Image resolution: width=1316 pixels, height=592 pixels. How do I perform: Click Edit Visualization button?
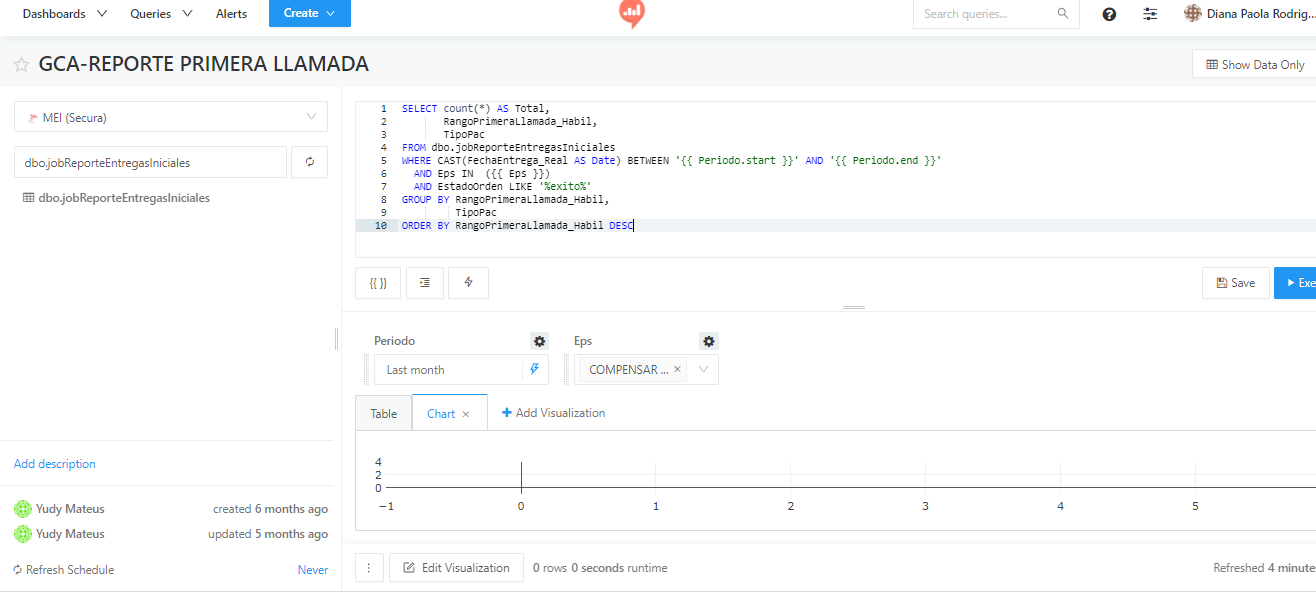point(456,568)
